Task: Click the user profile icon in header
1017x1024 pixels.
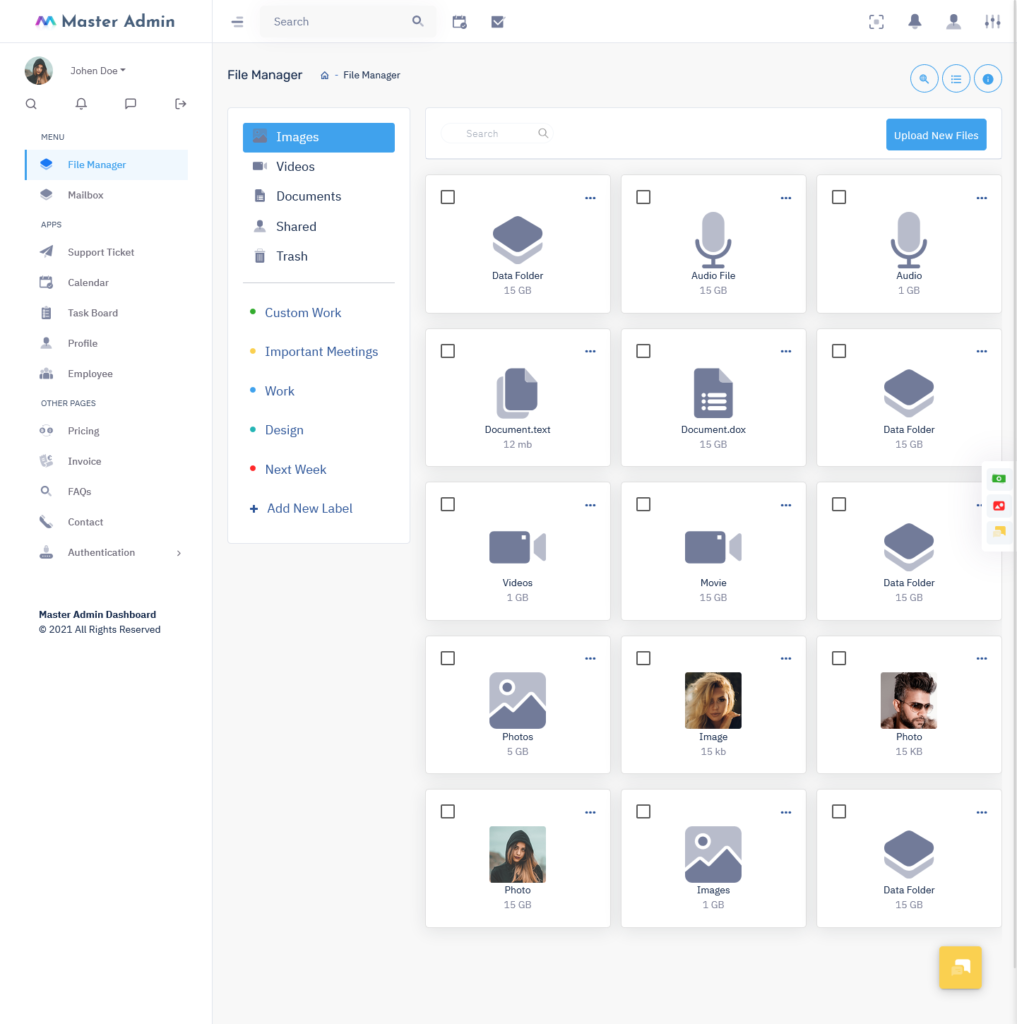Action: point(953,21)
